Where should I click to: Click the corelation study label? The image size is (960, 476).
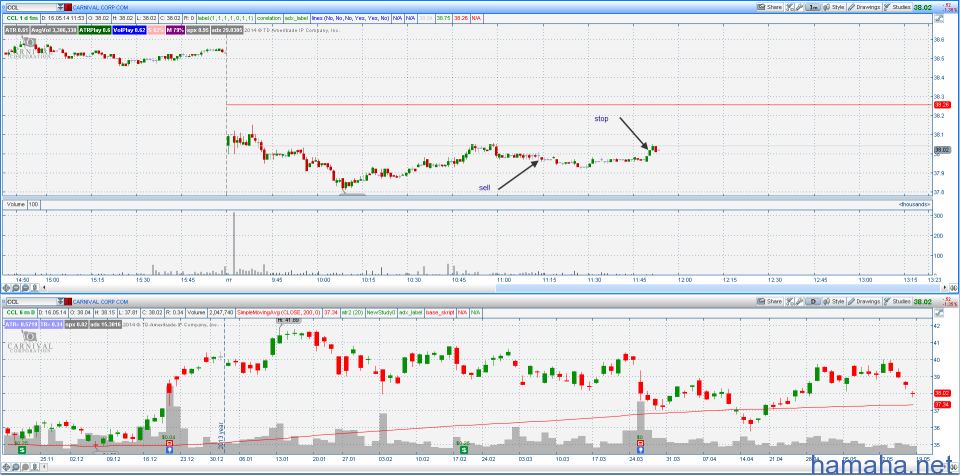[x=269, y=18]
